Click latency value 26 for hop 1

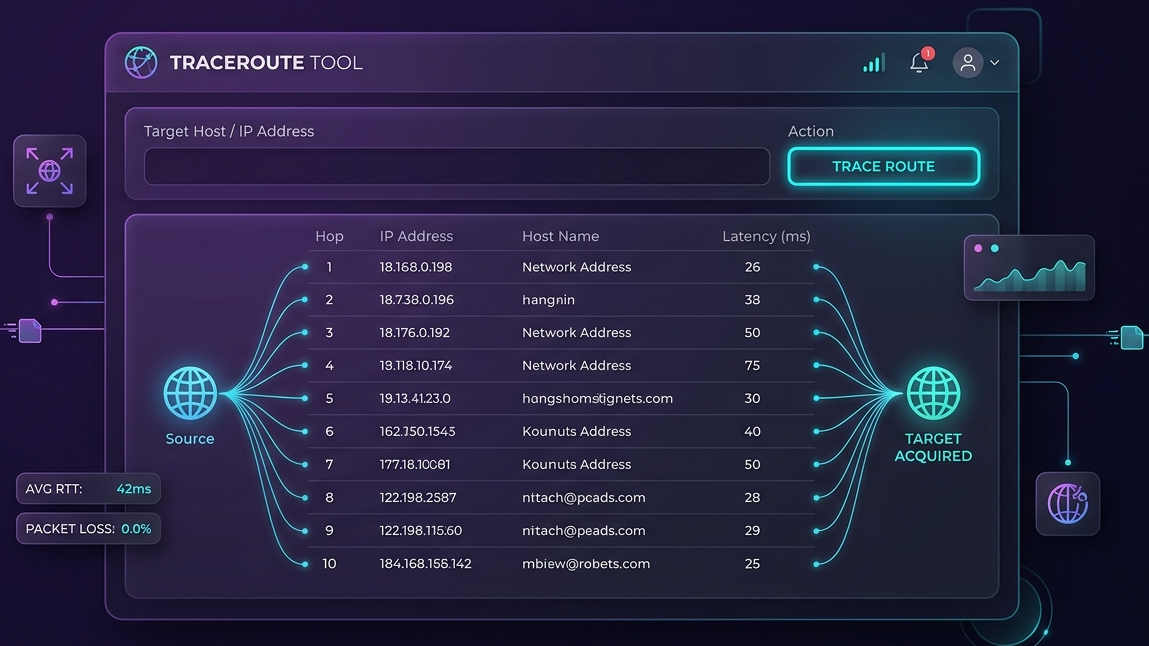coord(752,267)
